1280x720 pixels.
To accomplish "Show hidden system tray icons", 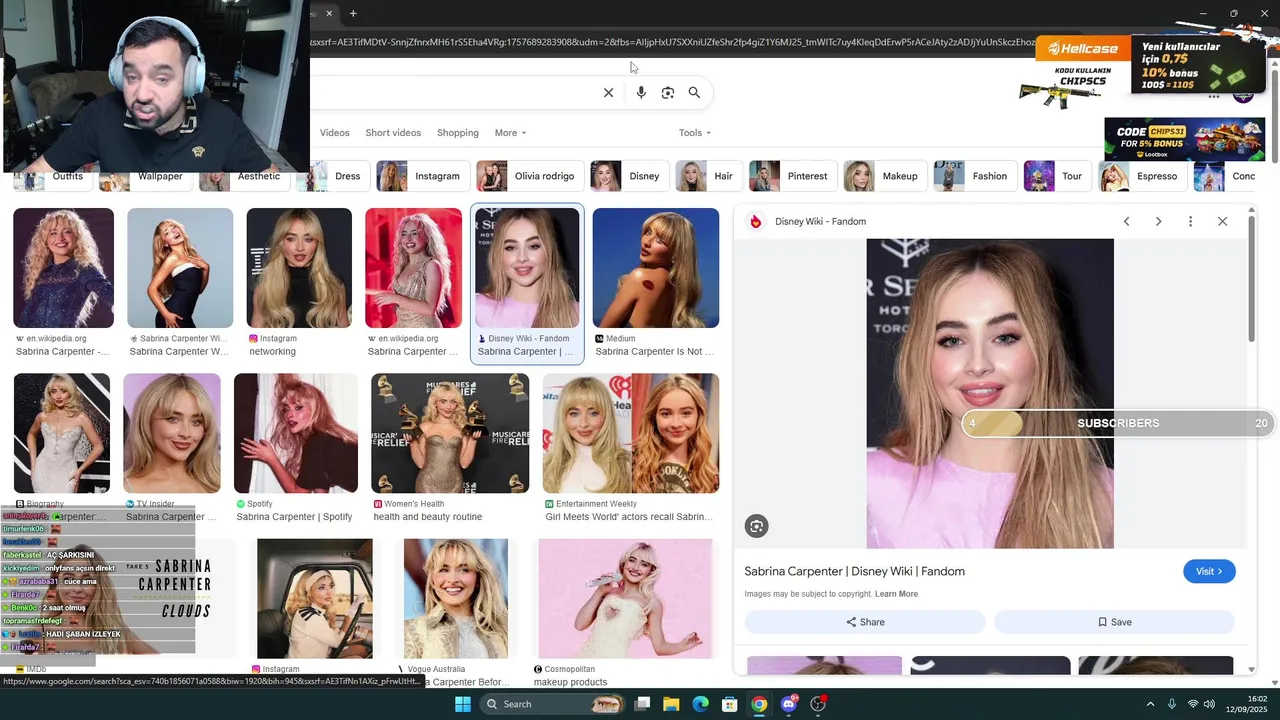I will (1150, 704).
